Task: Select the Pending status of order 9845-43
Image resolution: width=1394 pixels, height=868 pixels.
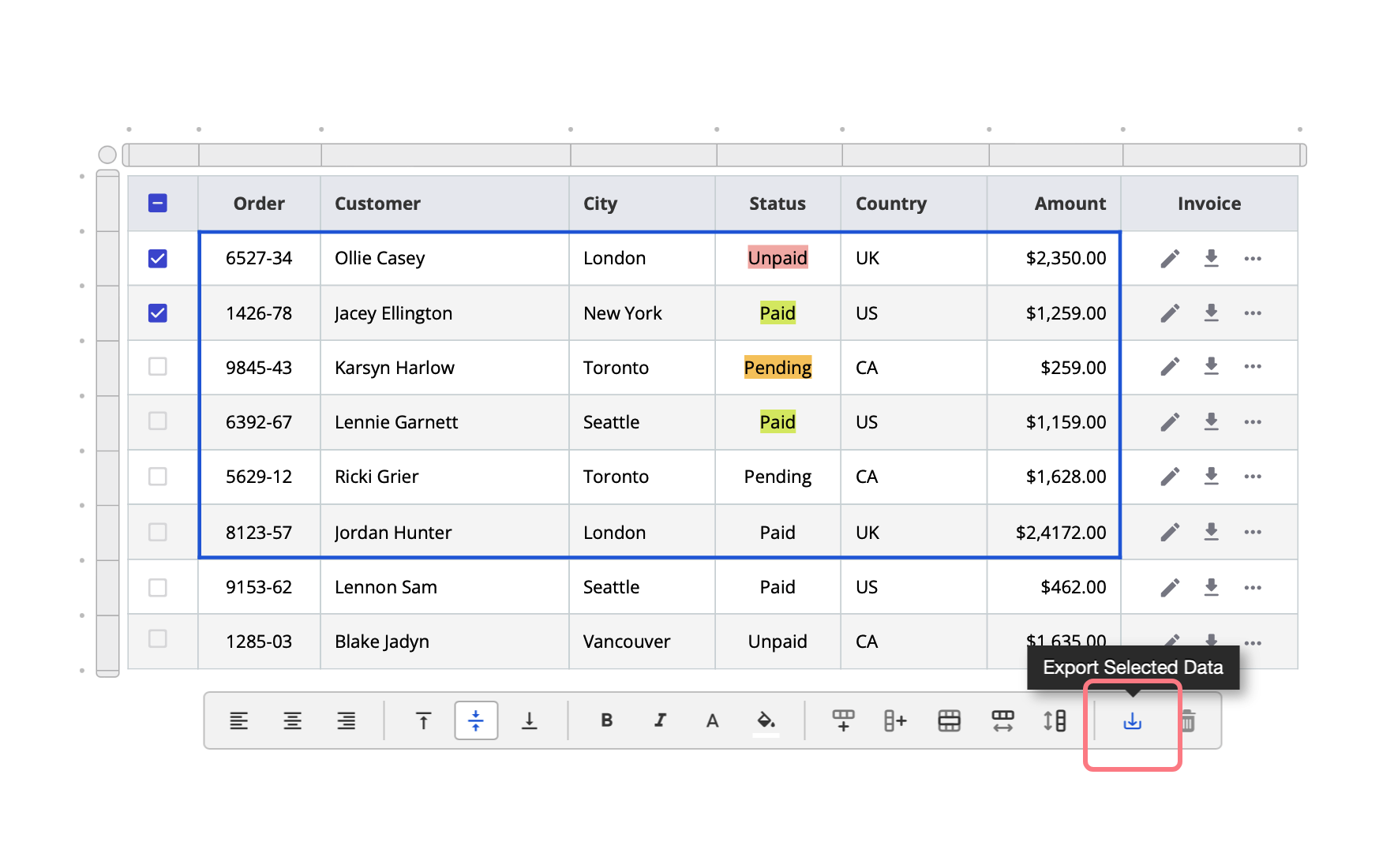Action: click(x=778, y=367)
